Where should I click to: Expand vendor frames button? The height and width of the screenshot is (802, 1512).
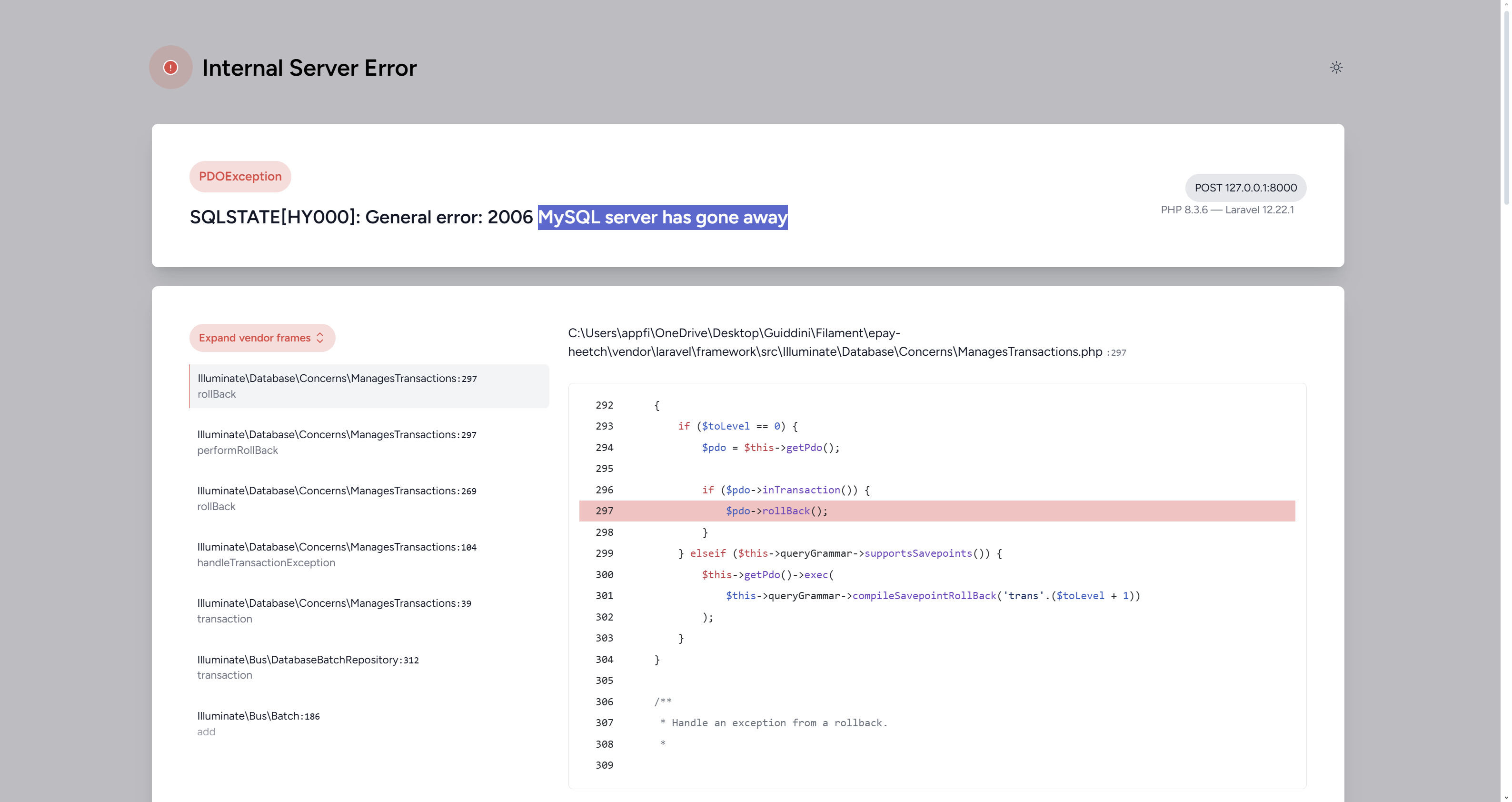click(255, 338)
